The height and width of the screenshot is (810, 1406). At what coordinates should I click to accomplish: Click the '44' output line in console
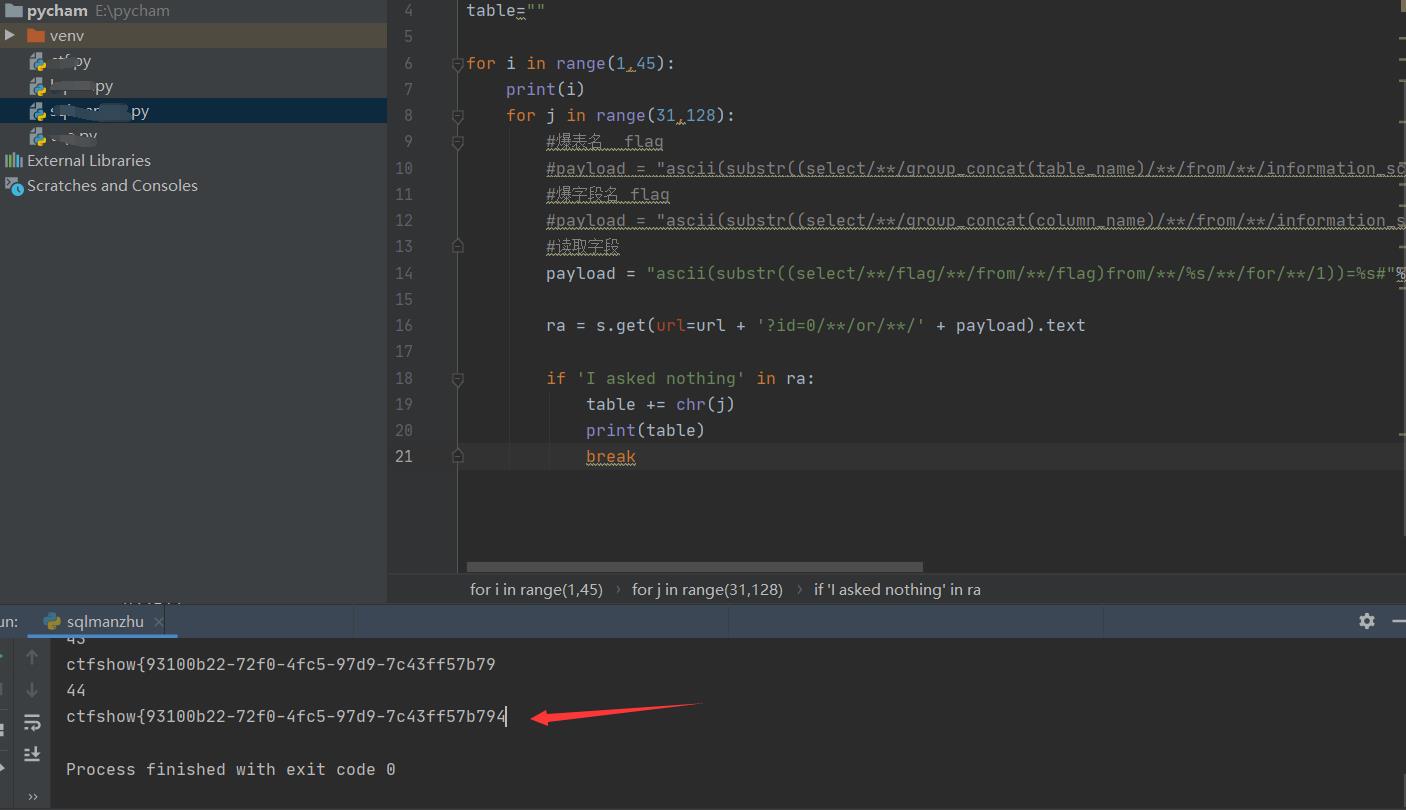76,690
